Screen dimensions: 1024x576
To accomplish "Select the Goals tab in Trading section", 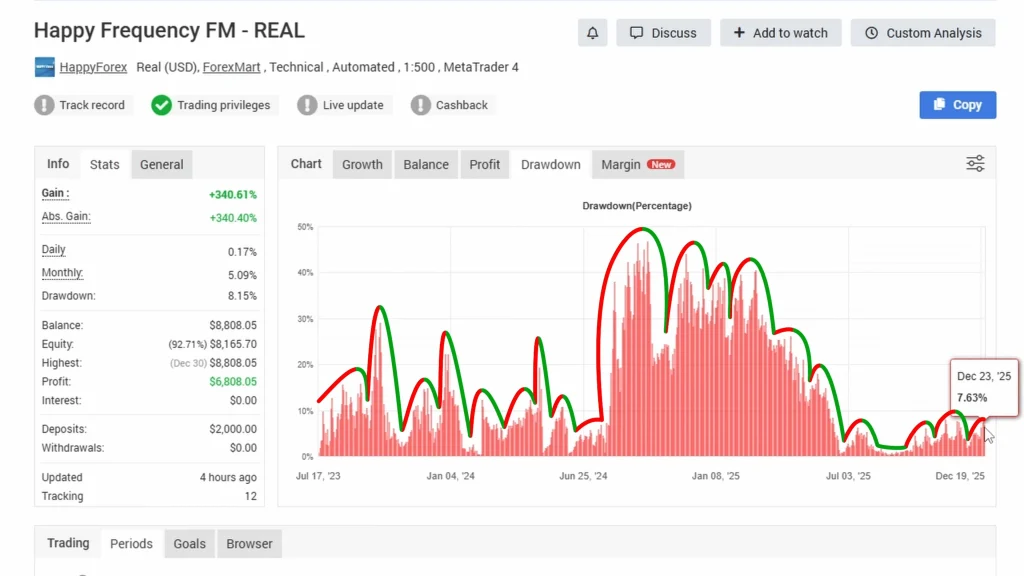I will pyautogui.click(x=189, y=544).
